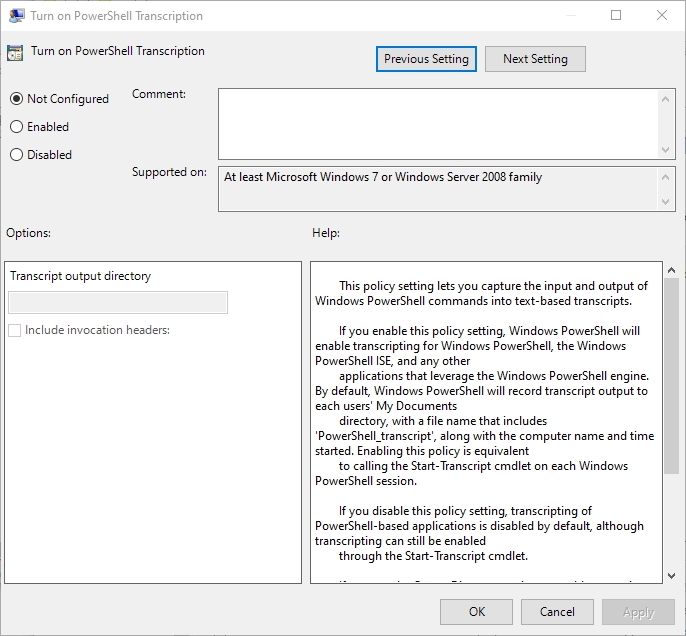Tick the Include invocation headers checkbox
Viewport: 686px width, 636px height.
pyautogui.click(x=14, y=330)
